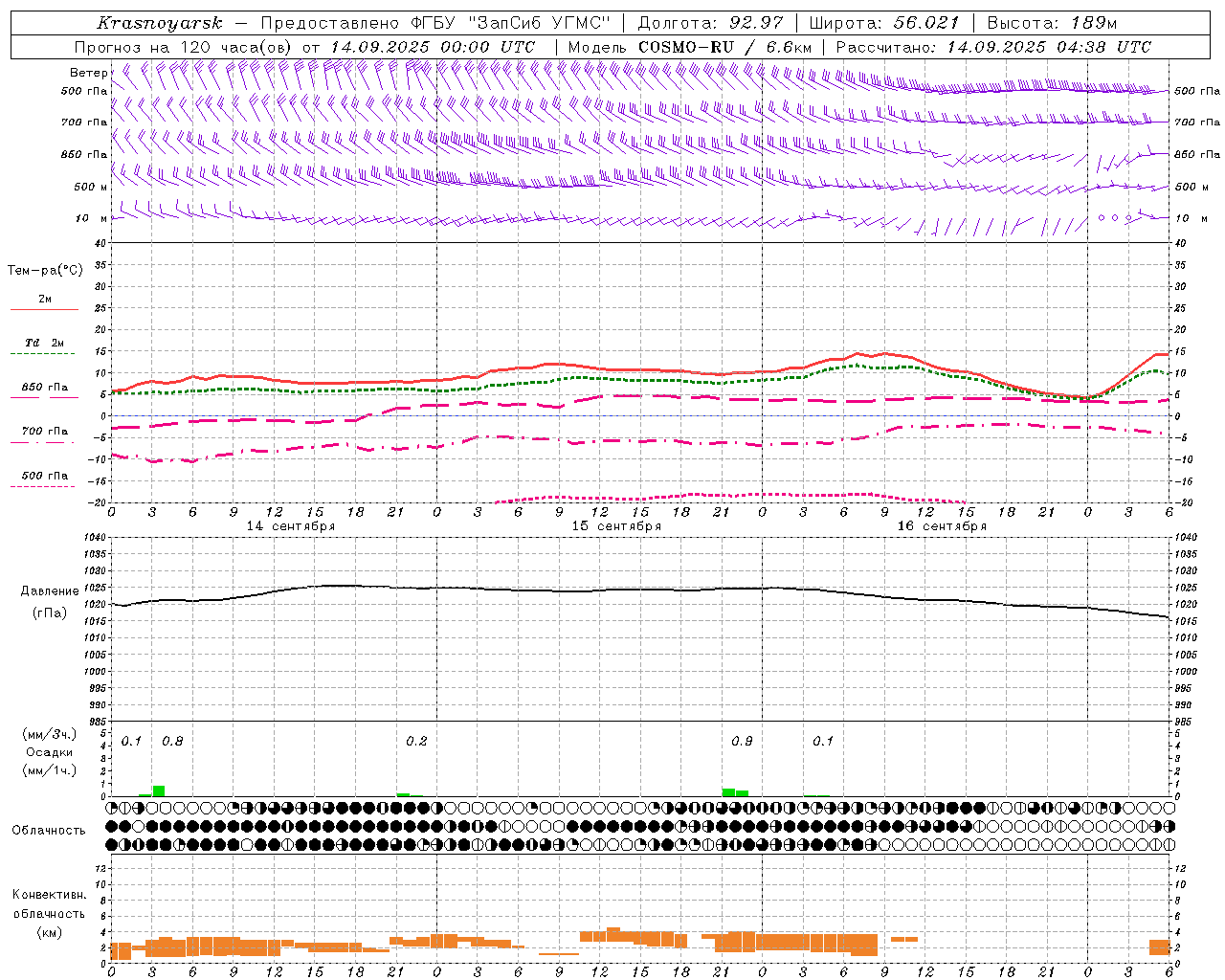
Task: Click the "Давление" pressure label
Action: point(50,591)
